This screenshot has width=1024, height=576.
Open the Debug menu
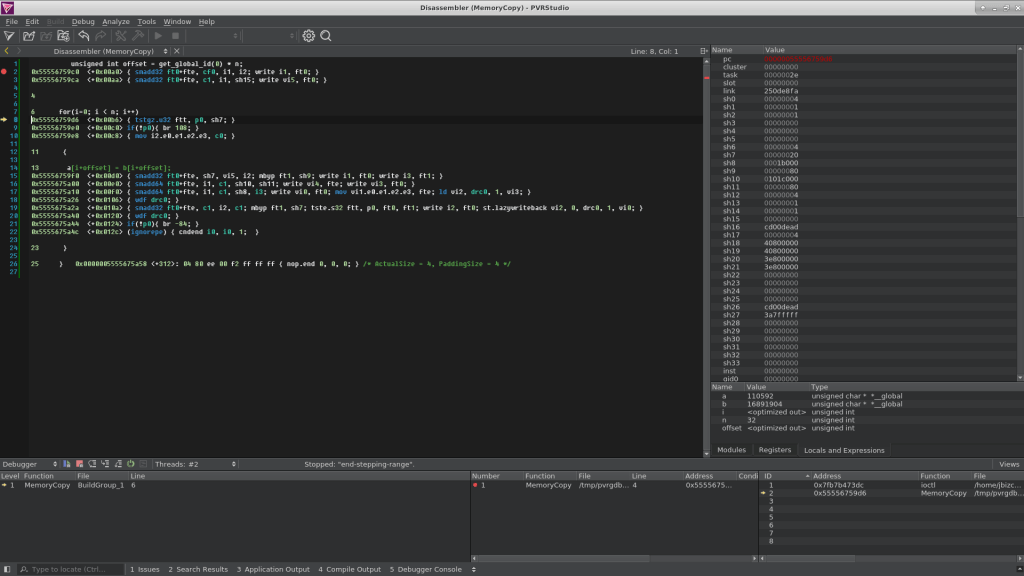click(x=83, y=22)
